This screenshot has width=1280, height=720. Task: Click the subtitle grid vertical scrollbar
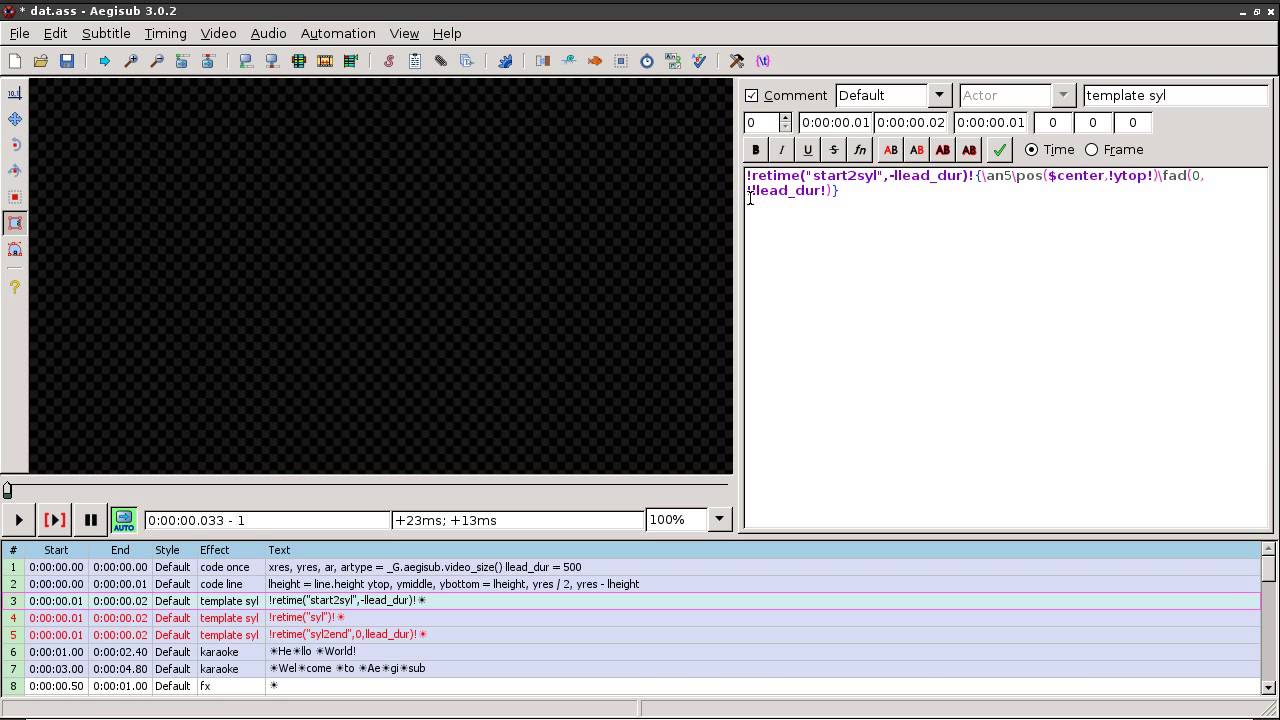tap(1268, 618)
